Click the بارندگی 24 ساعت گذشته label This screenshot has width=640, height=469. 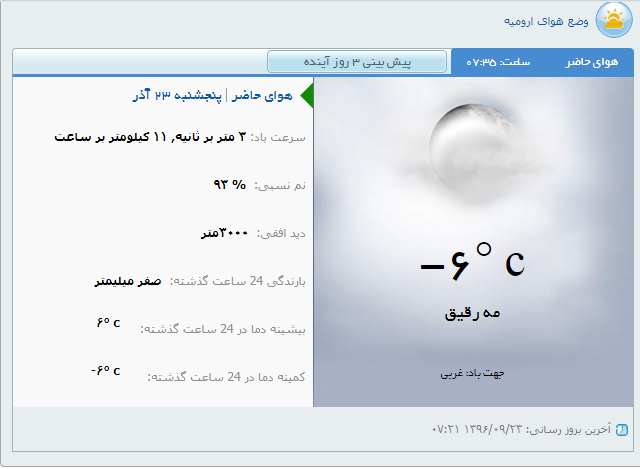point(238,281)
